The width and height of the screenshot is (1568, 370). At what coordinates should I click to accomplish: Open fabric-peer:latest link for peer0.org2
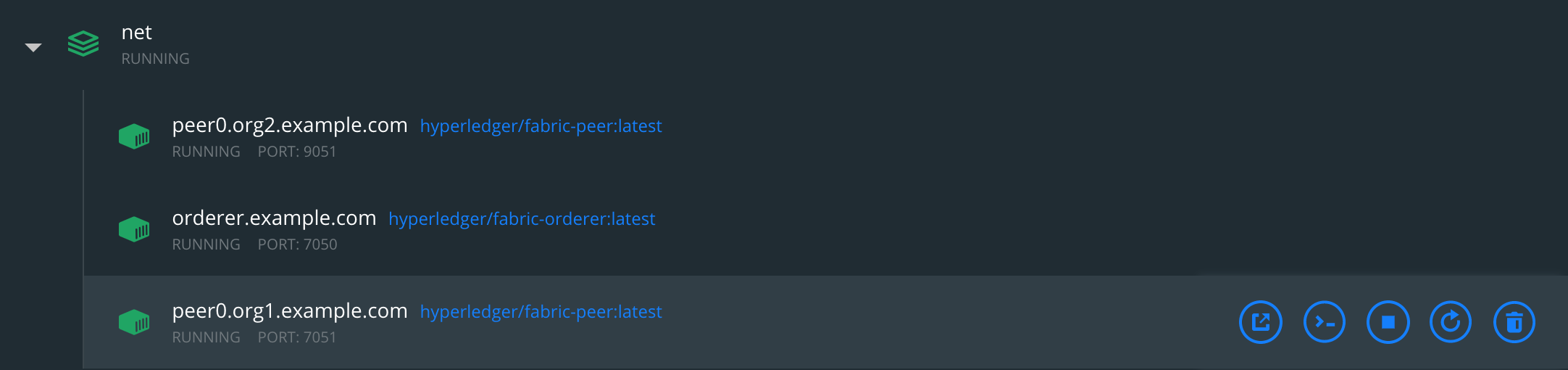541,126
